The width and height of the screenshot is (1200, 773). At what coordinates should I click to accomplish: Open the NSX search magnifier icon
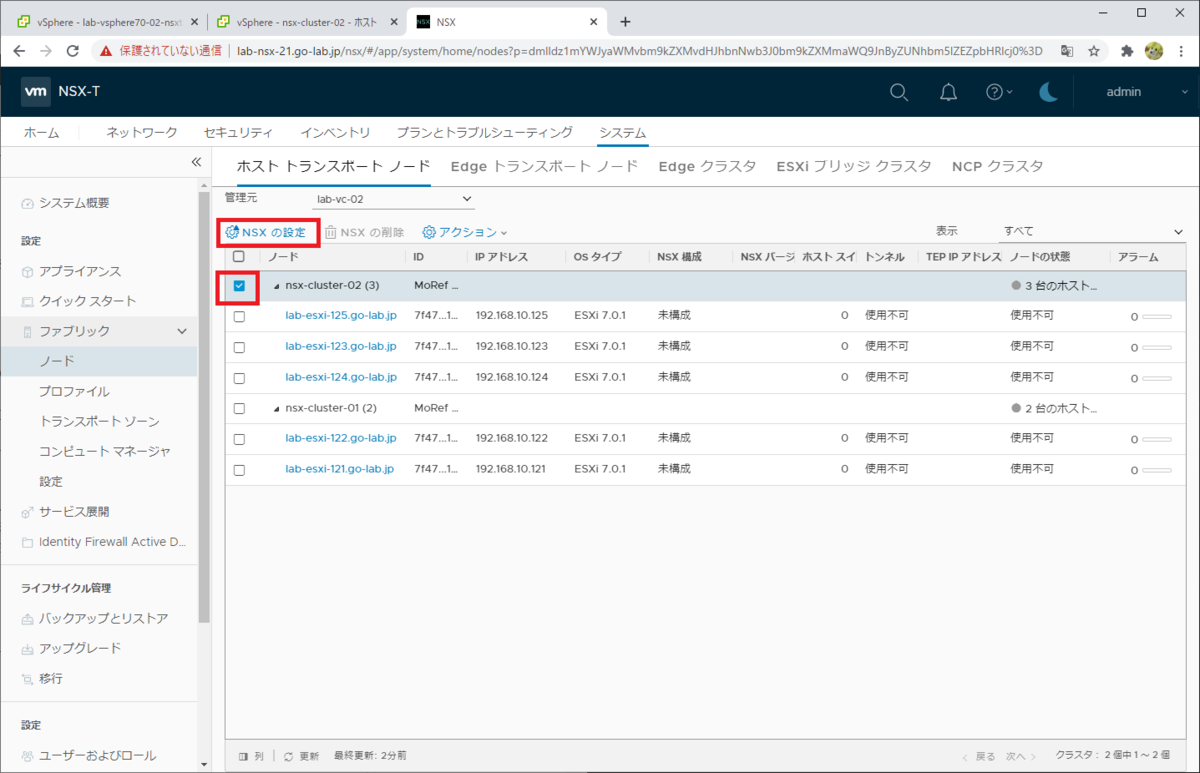(x=899, y=92)
